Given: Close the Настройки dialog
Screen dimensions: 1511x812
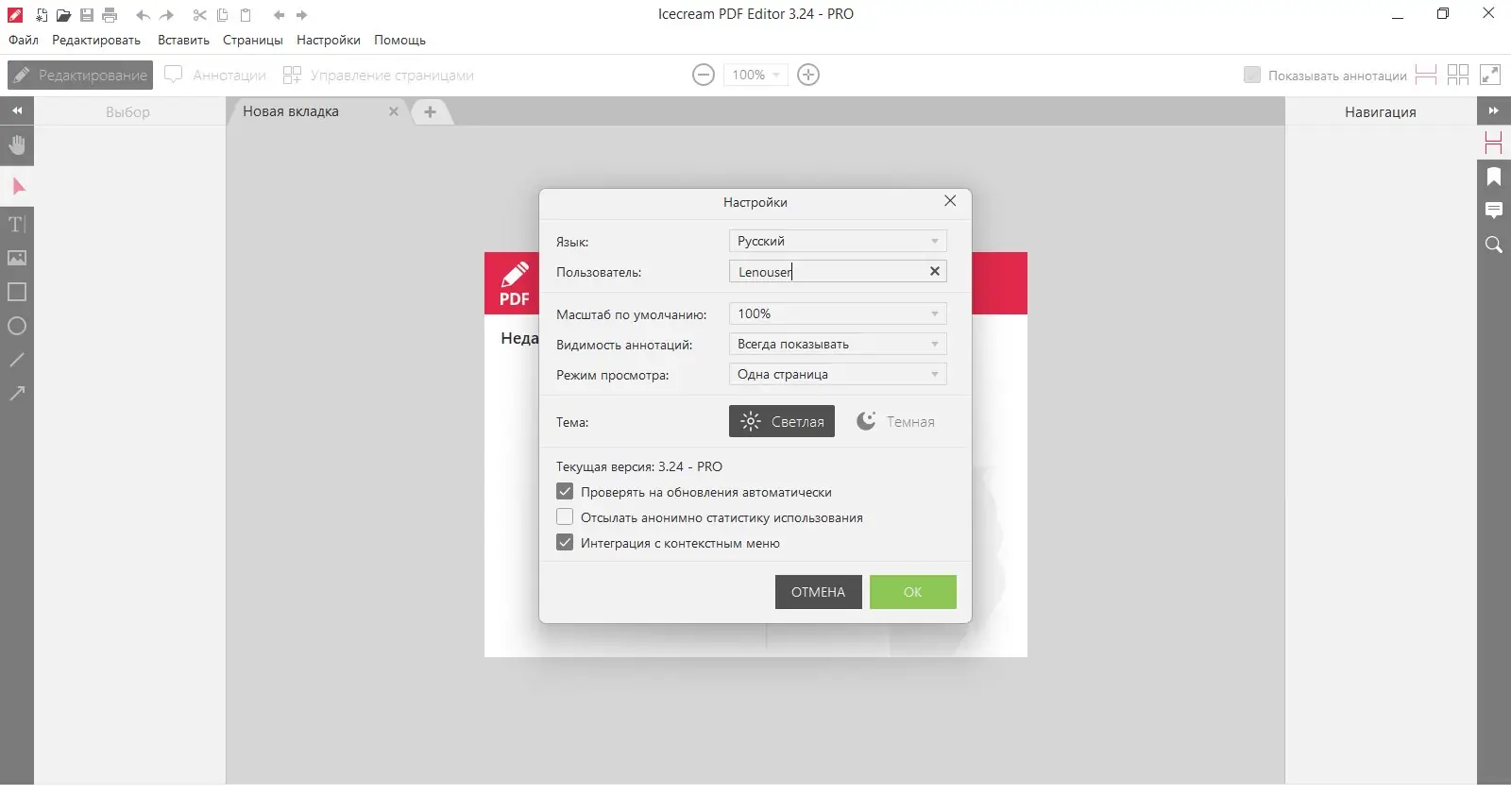Looking at the screenshot, I should click(950, 201).
